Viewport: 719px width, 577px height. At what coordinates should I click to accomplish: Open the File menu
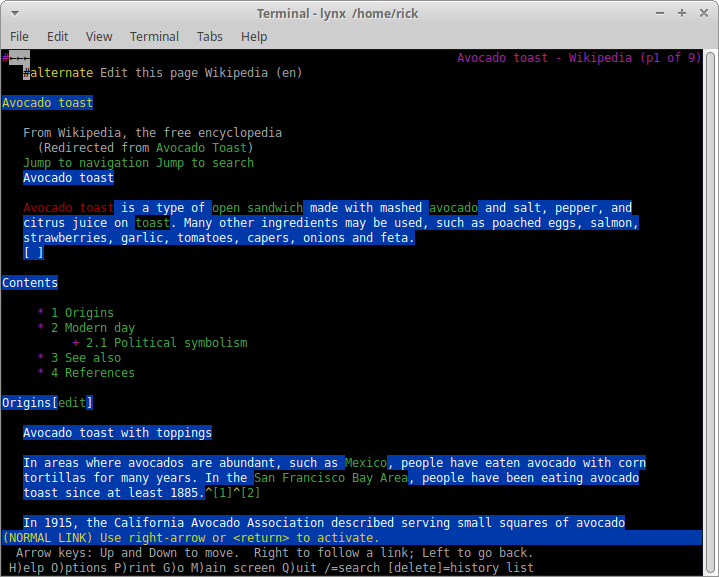click(19, 36)
